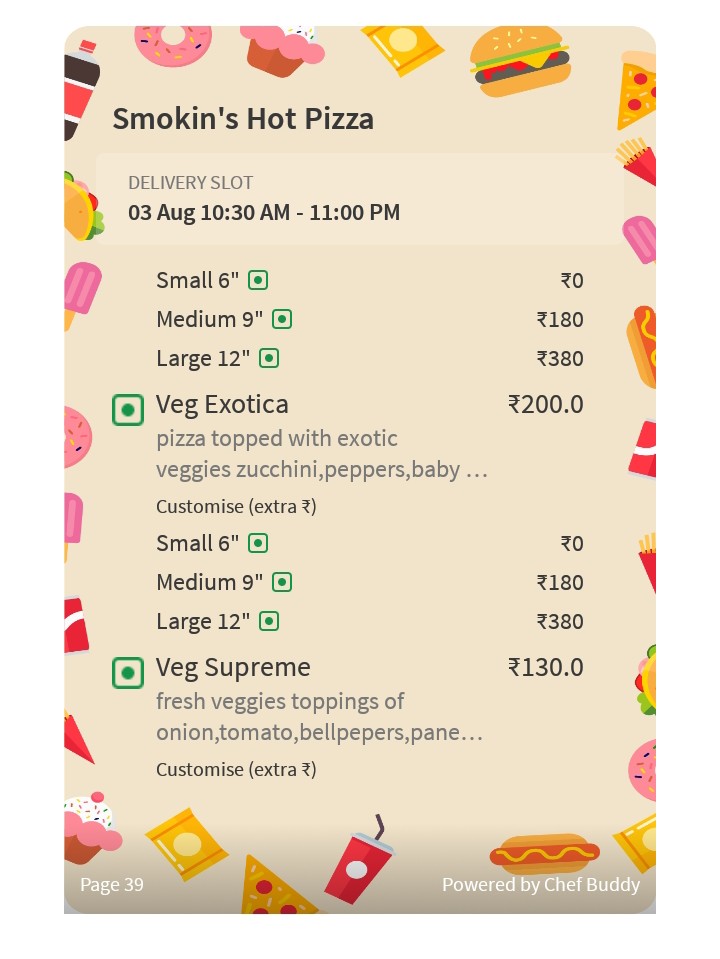
Task: Expand Customise (extra ₹) under Veg Exotica
Action: click(x=236, y=506)
